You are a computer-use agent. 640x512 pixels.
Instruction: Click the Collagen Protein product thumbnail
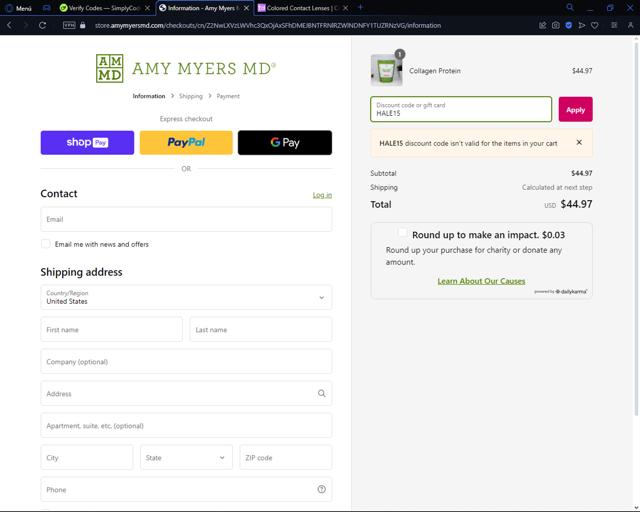(386, 71)
